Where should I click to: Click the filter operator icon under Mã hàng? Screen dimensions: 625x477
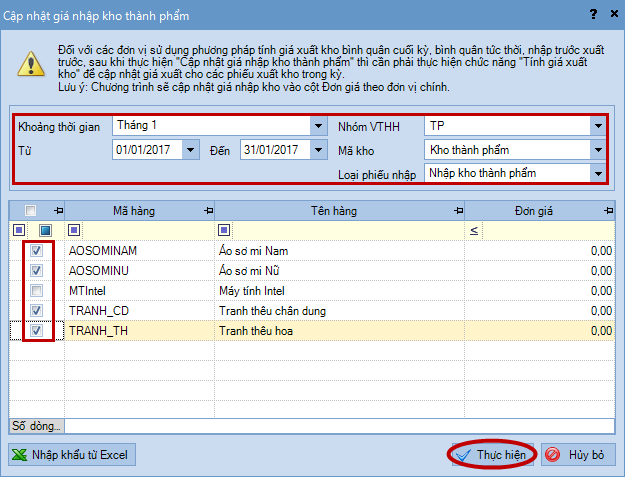73,230
